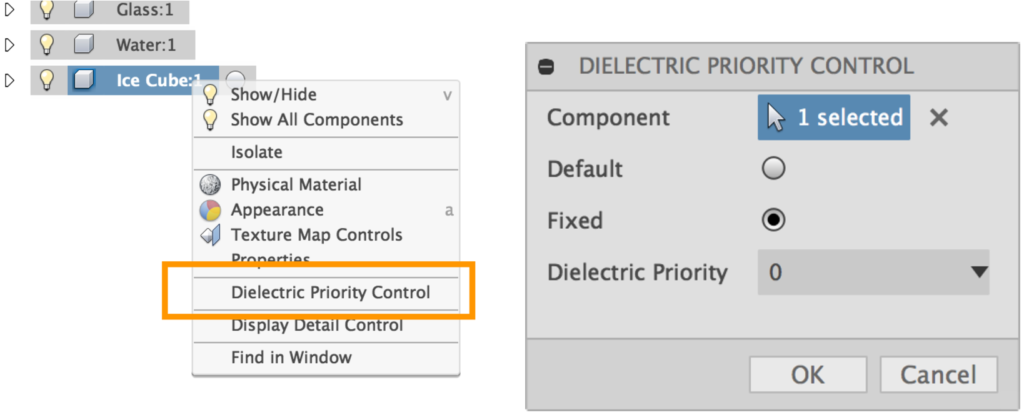The image size is (1024, 415).
Task: Click the Water:1 component cube icon
Action: pyautogui.click(x=84, y=45)
